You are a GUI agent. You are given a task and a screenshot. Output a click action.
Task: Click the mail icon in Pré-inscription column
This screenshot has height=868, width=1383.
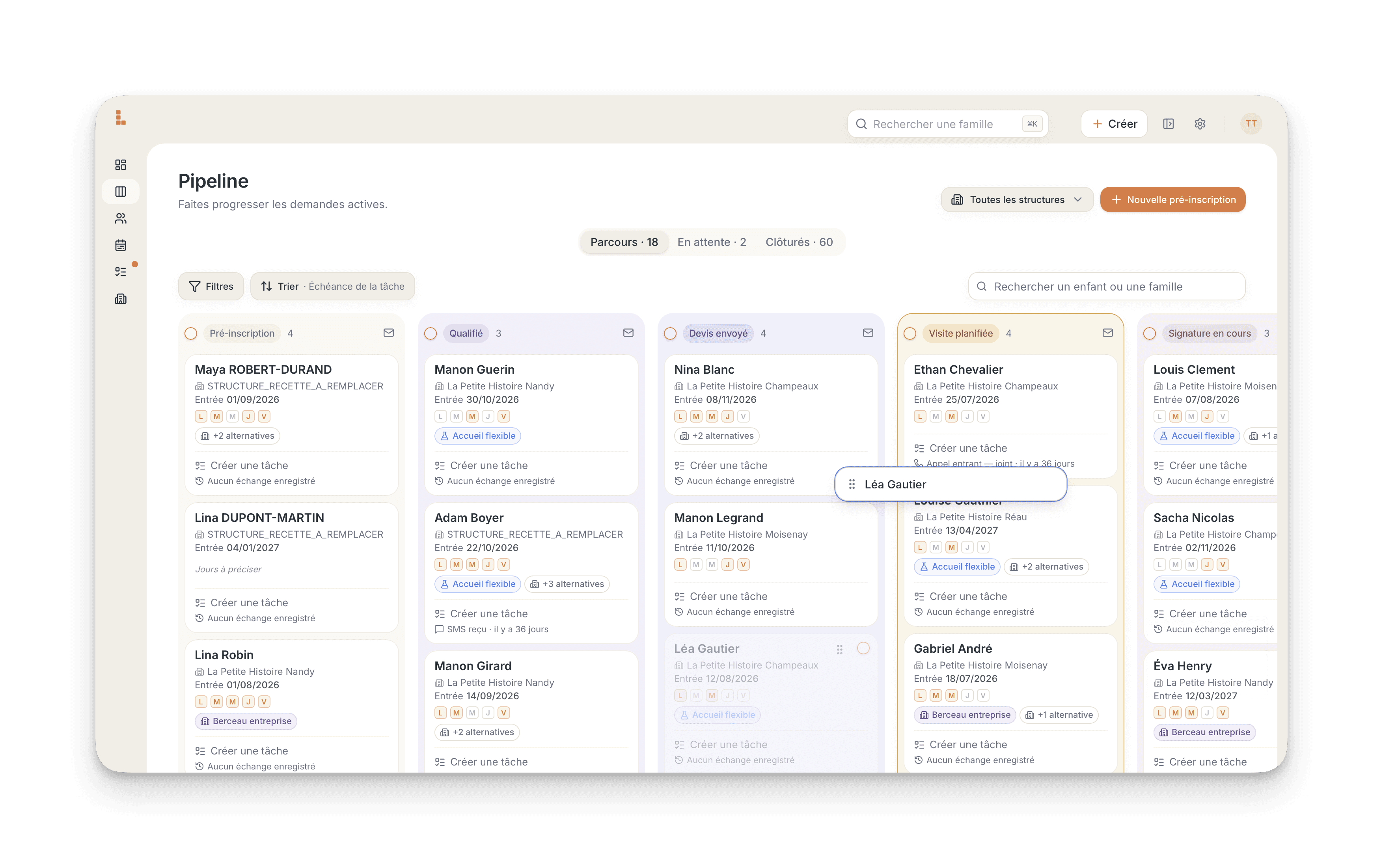[x=389, y=333]
